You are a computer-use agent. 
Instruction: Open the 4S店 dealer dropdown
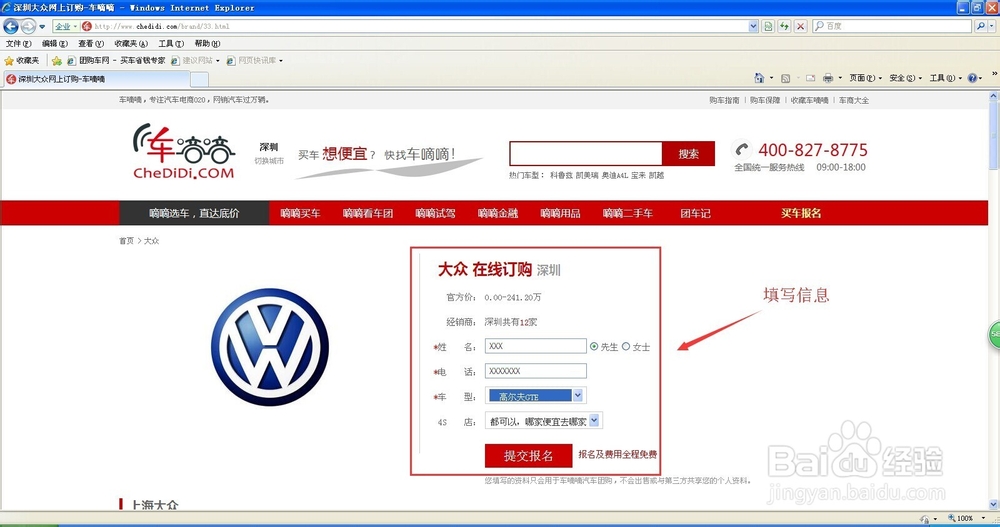pos(543,420)
